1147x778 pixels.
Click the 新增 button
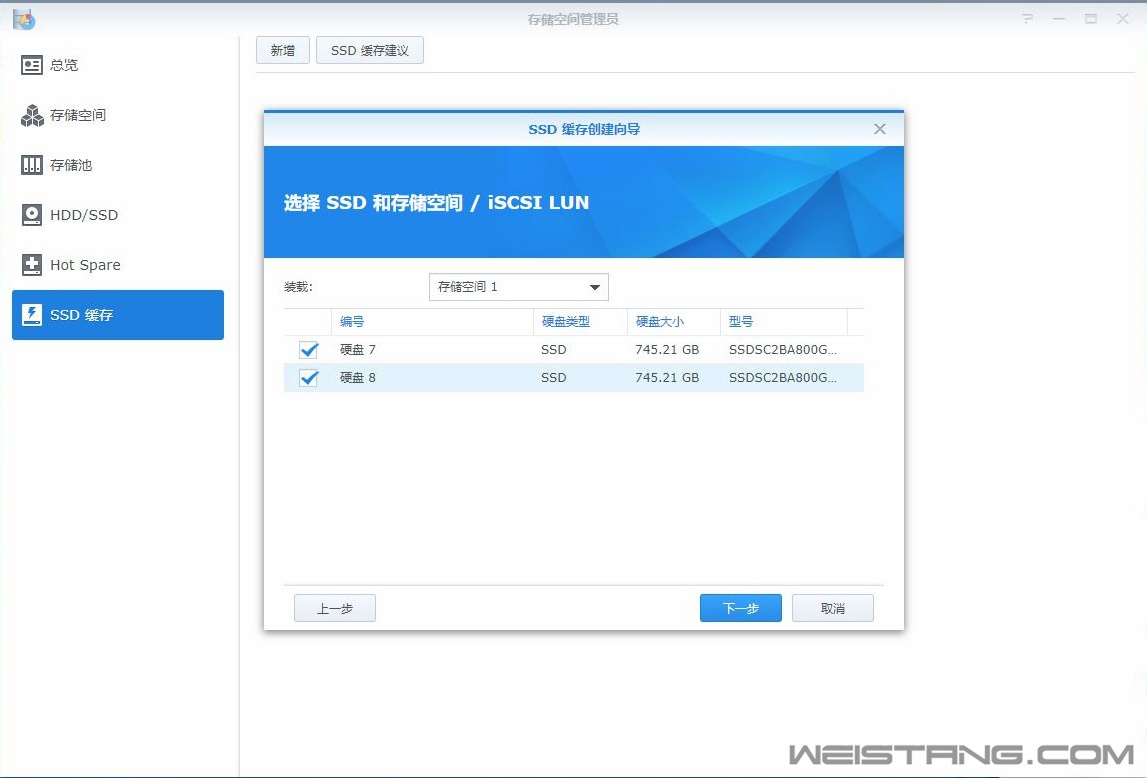tap(282, 49)
